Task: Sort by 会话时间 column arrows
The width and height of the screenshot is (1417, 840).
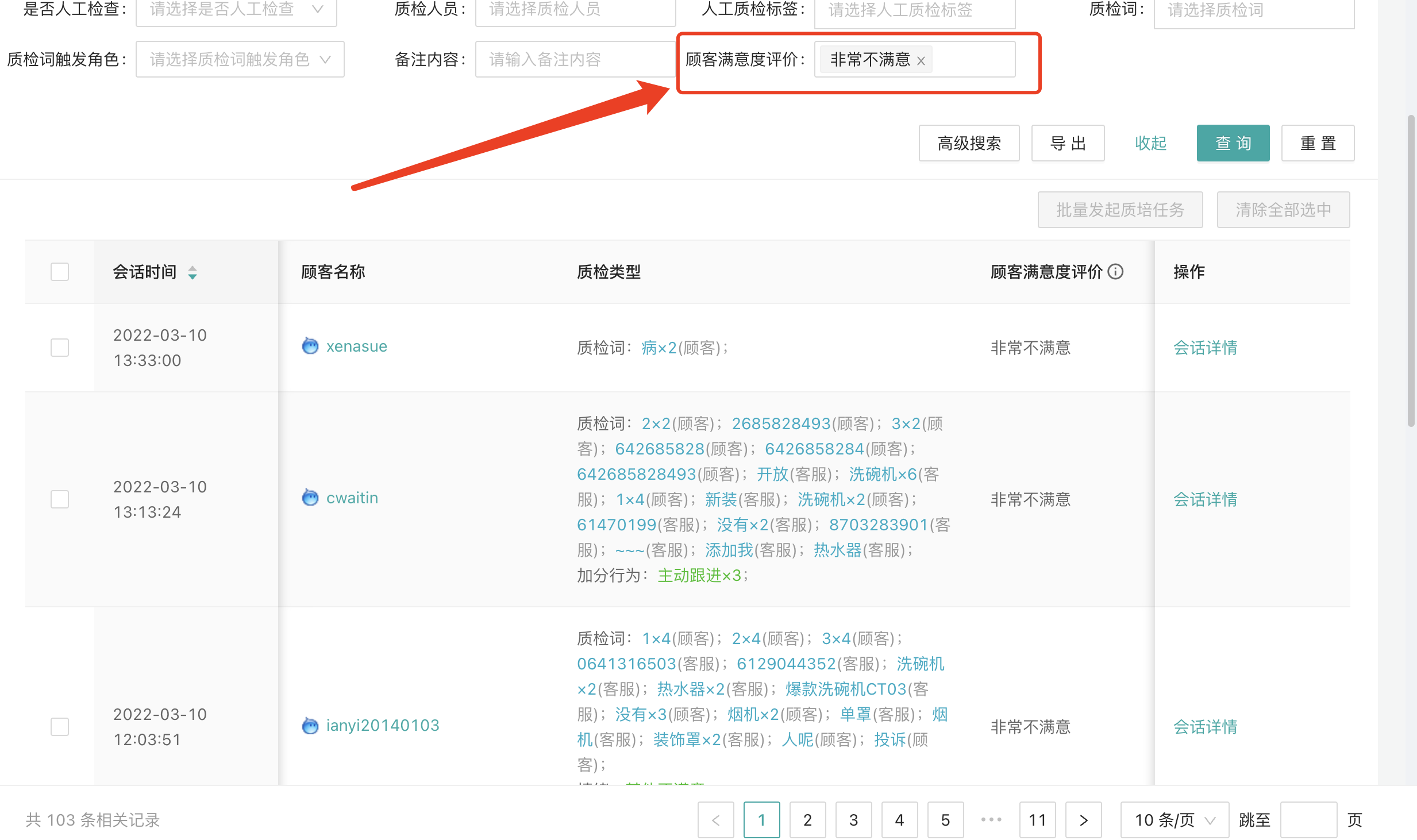Action: (192, 272)
